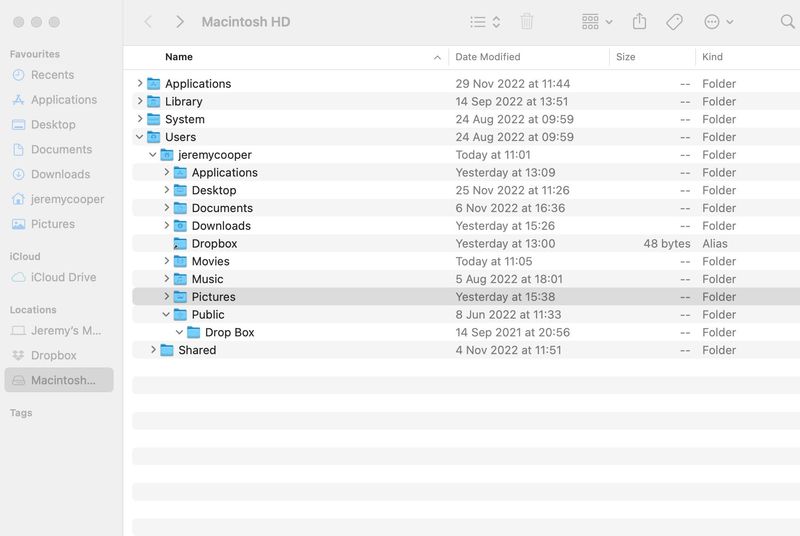Go forward with the right arrow button
This screenshot has width=800, height=536.
[180, 22]
